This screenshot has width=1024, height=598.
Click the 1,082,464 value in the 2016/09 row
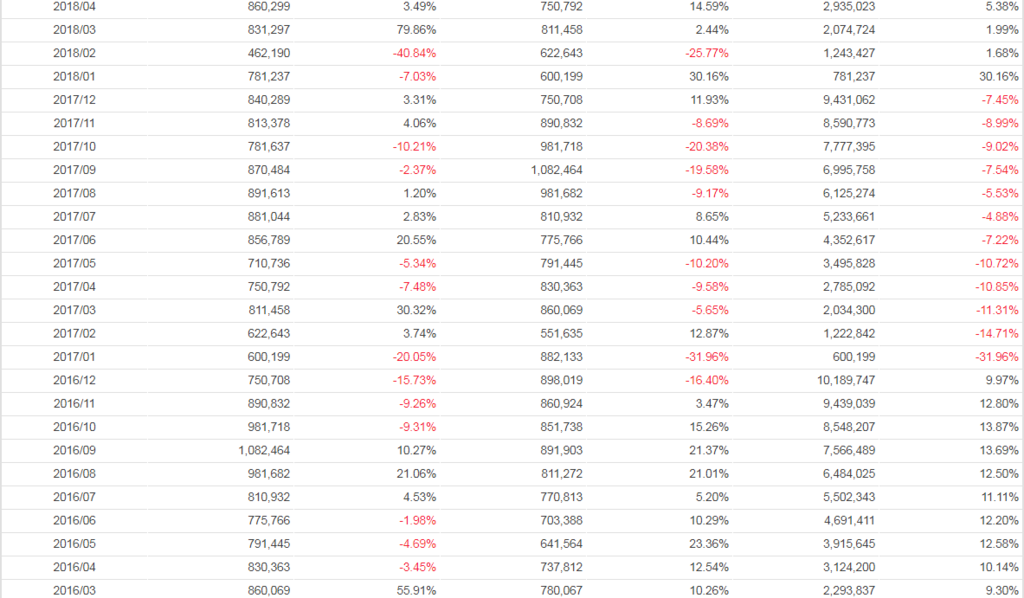(x=264, y=450)
